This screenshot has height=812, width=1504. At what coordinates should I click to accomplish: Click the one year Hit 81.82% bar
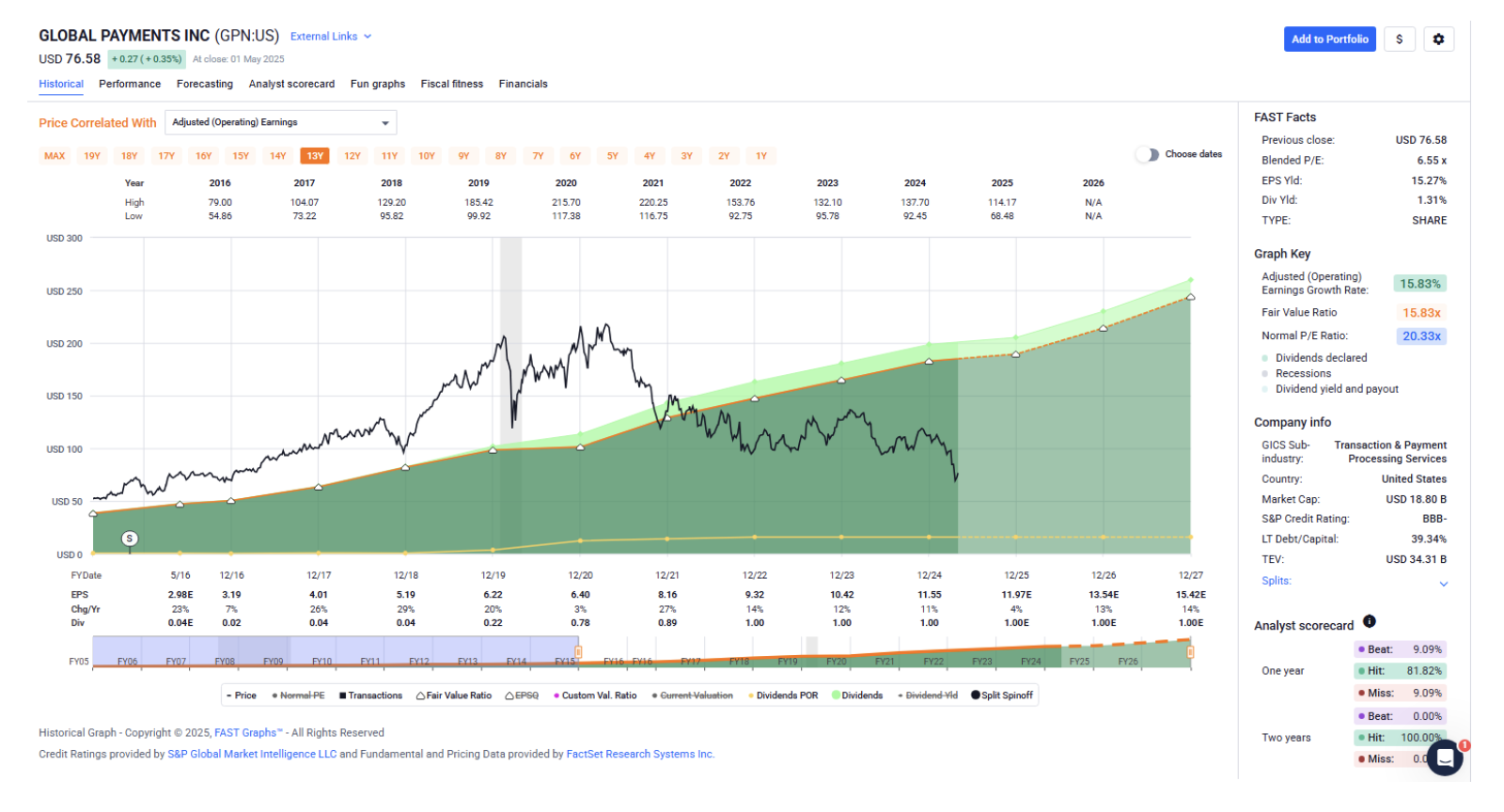click(1400, 671)
